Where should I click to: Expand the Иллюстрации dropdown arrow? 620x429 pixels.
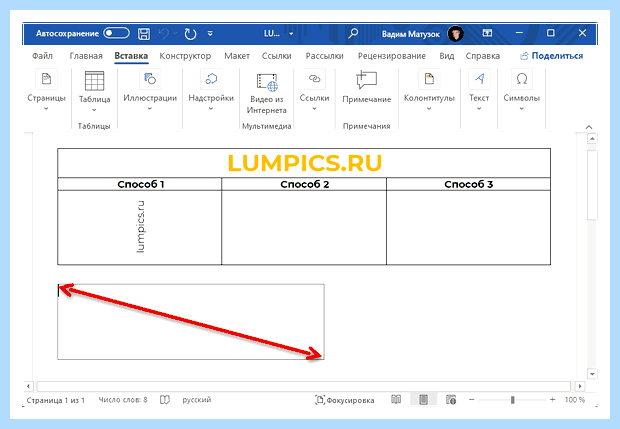150,108
